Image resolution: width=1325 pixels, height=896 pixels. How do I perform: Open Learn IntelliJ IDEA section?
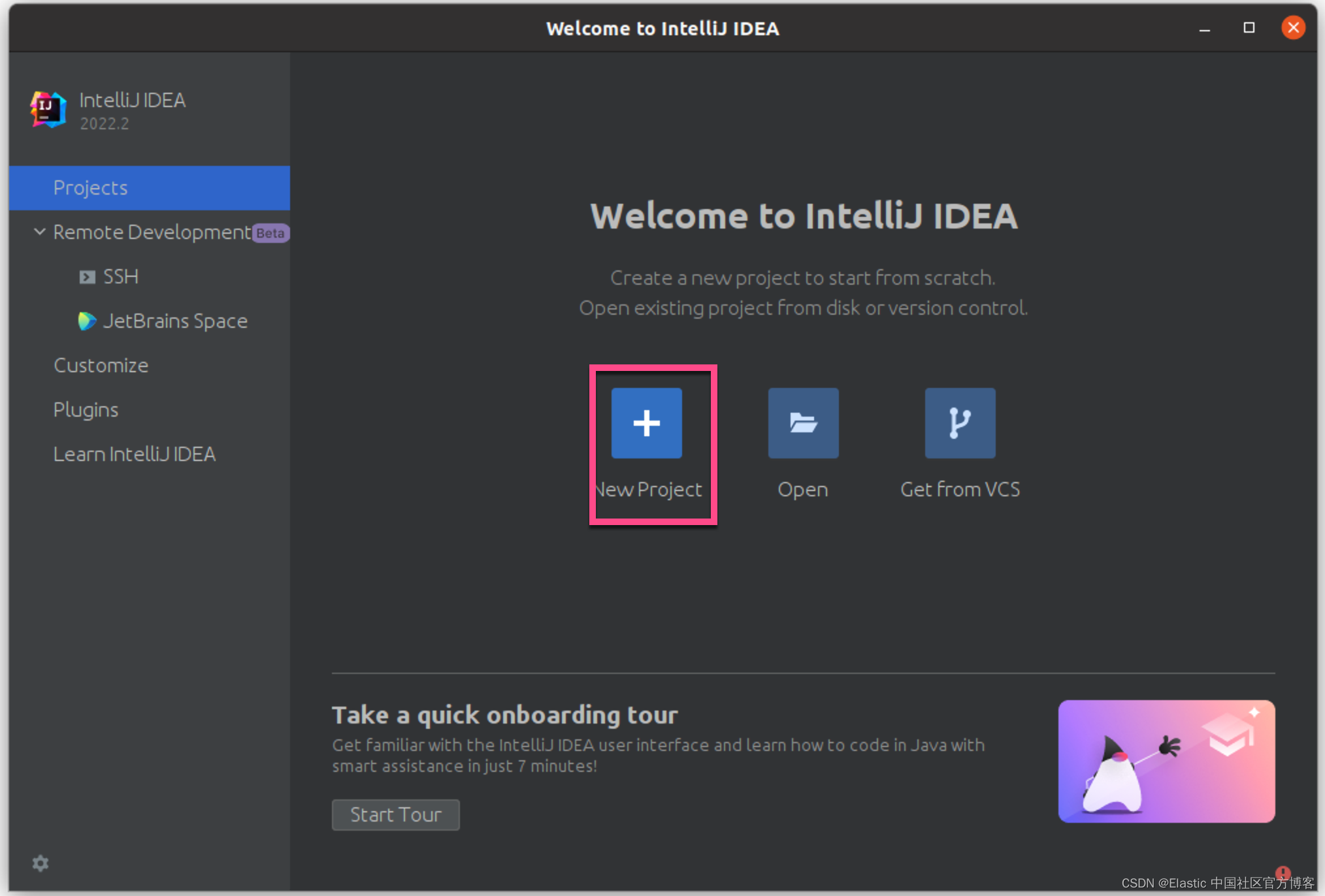(x=134, y=455)
